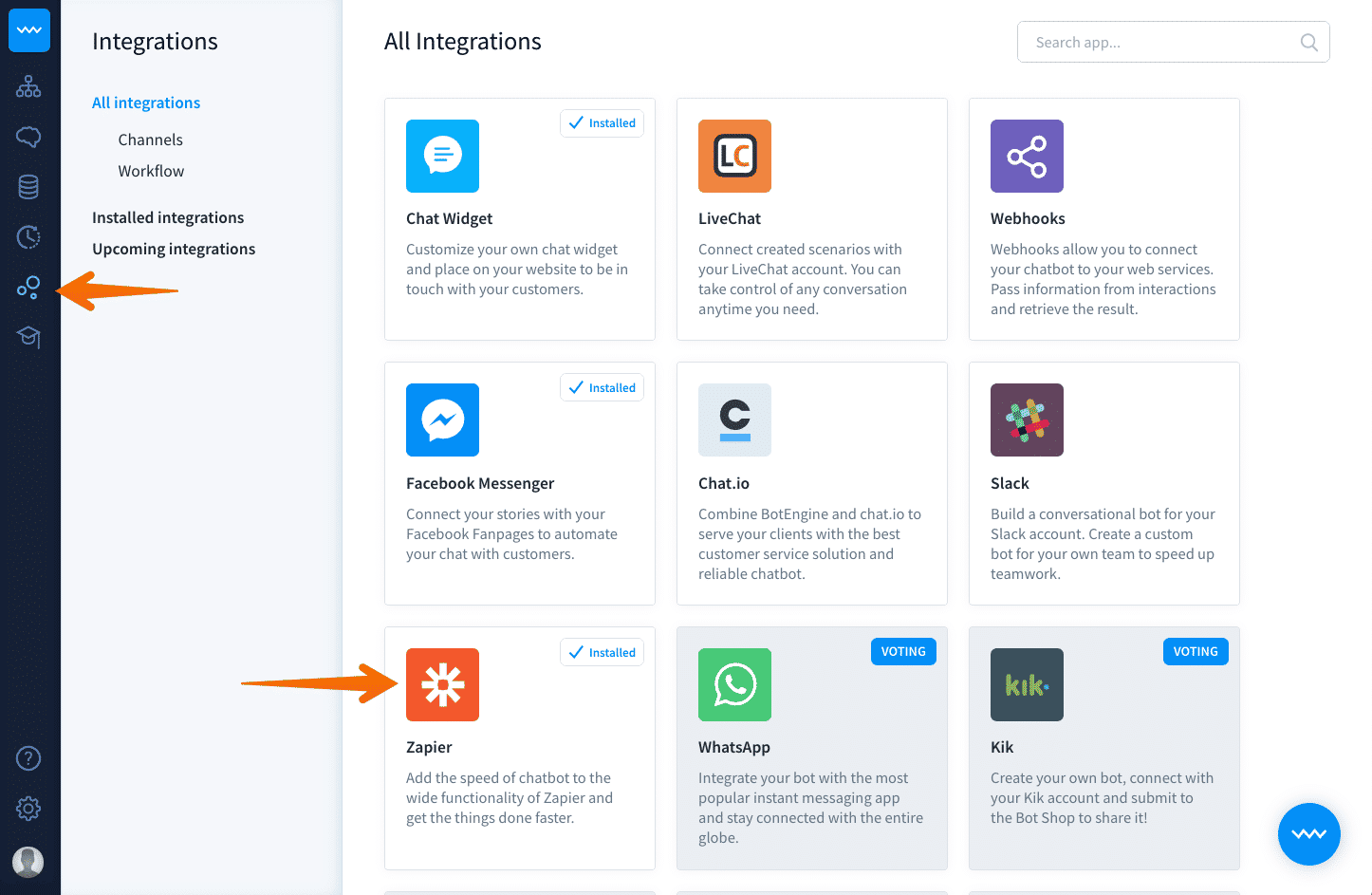Click the Facebook Messenger app icon
The height and width of the screenshot is (895, 1372).
pyautogui.click(x=442, y=420)
